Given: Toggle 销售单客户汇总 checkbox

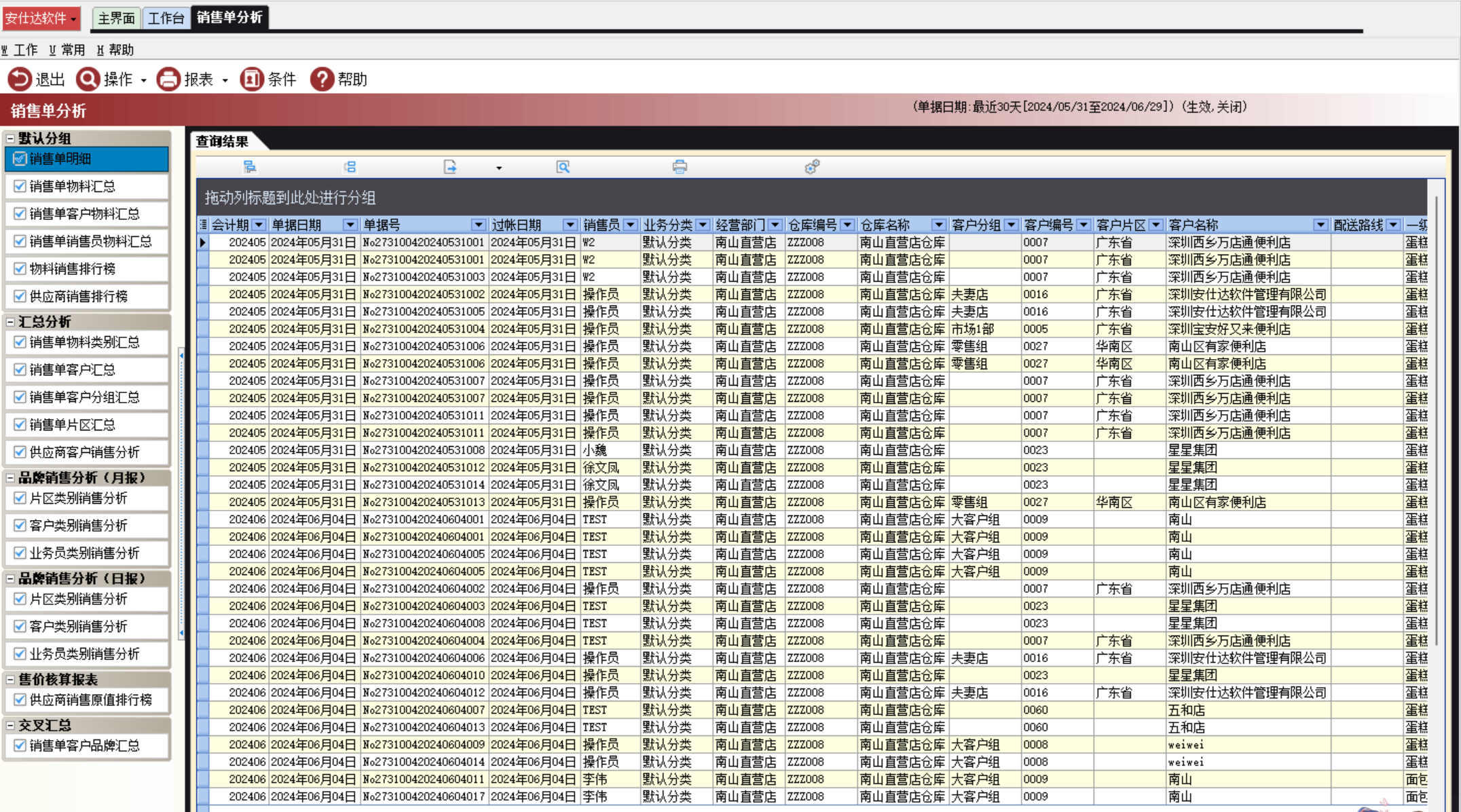Looking at the screenshot, I should 20,369.
